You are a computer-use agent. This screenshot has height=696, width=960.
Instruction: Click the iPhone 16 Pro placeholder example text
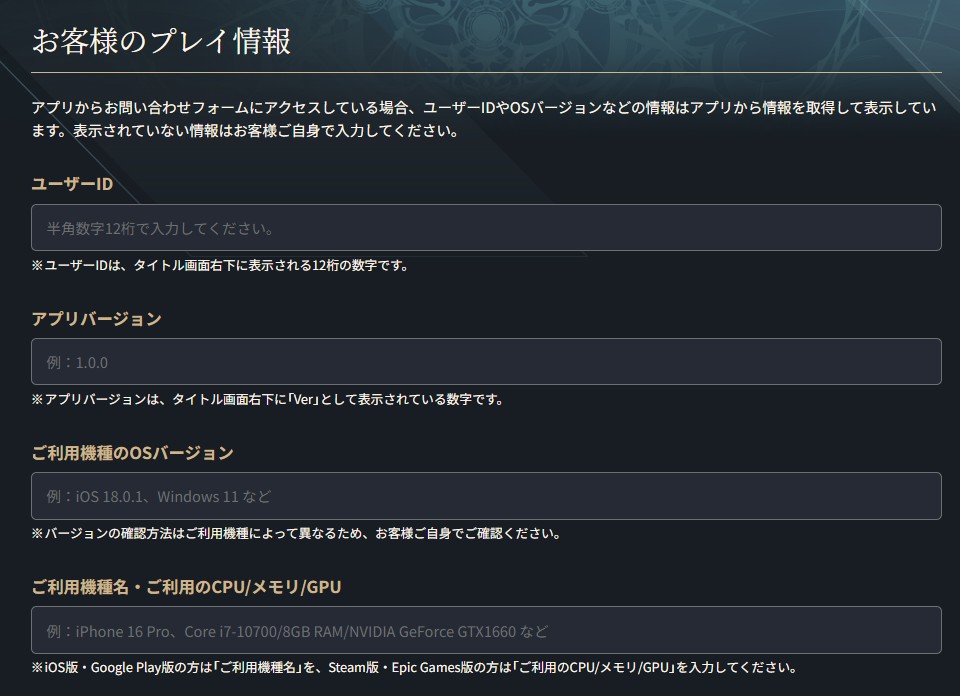pos(122,631)
